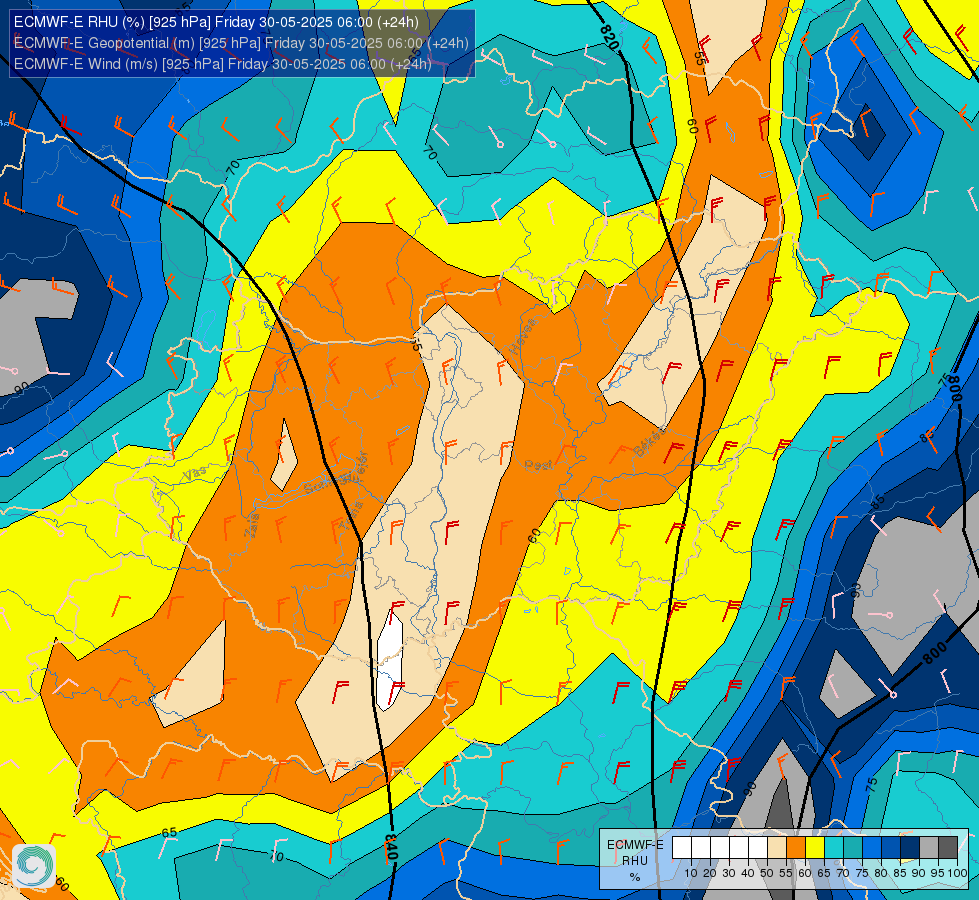Click the small white under-50% humidity area
This screenshot has width=979, height=900.
coord(390,662)
